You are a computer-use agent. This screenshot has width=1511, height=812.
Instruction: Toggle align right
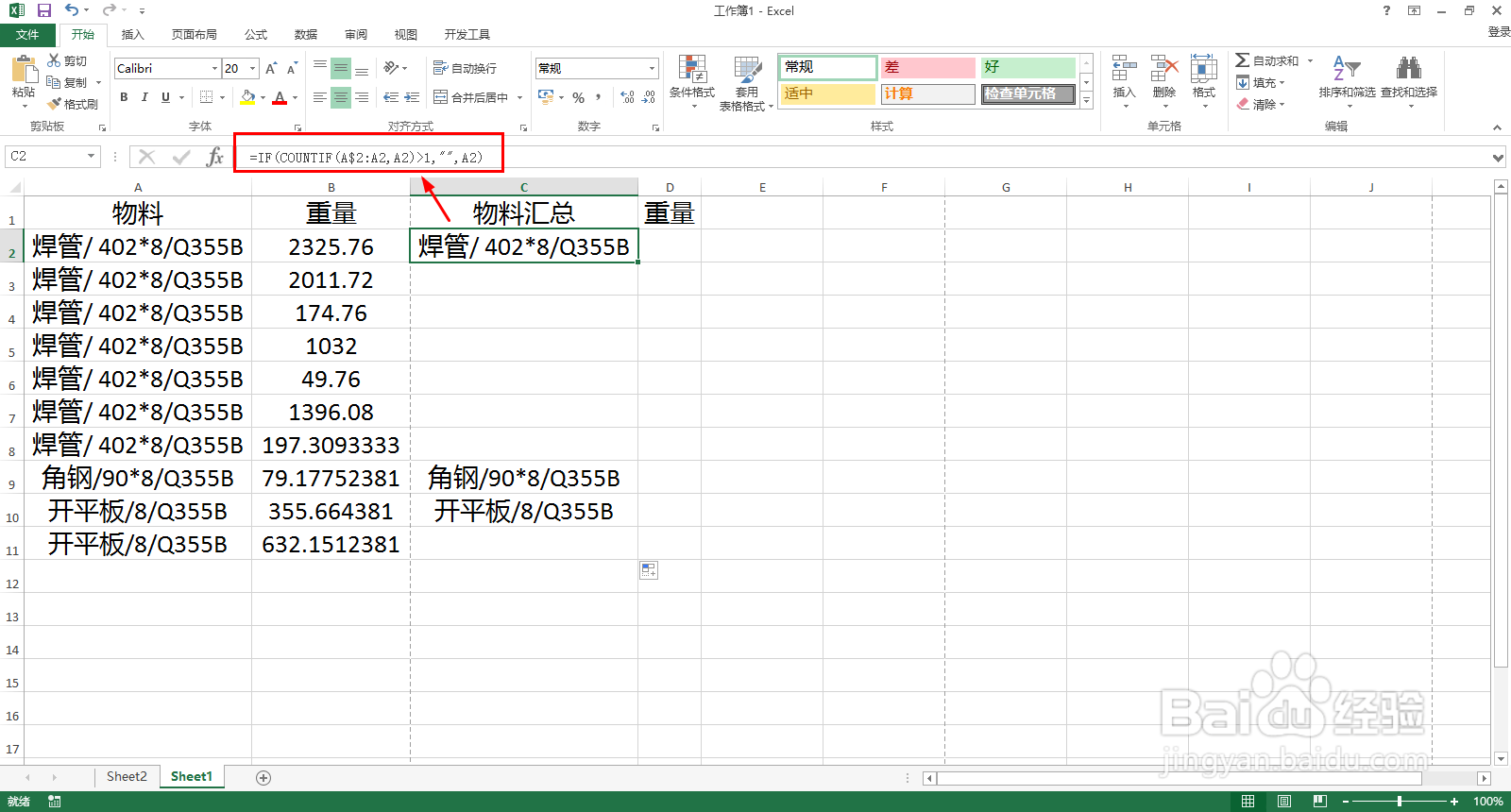362,97
